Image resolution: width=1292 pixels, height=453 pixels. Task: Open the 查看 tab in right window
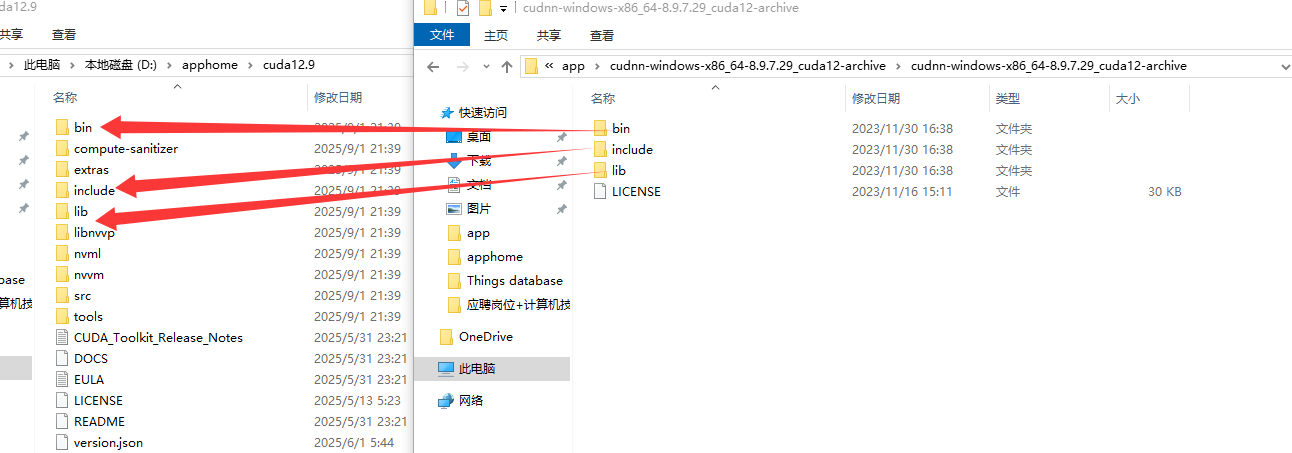602,35
